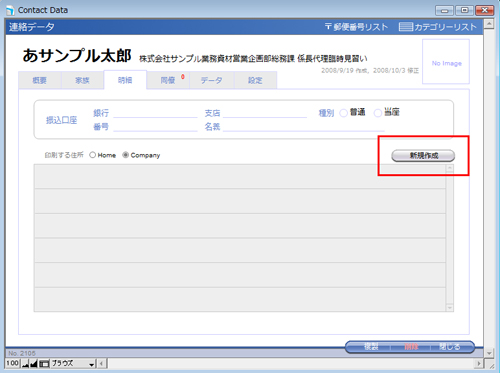Click the 複製 duplicate button

[371, 347]
